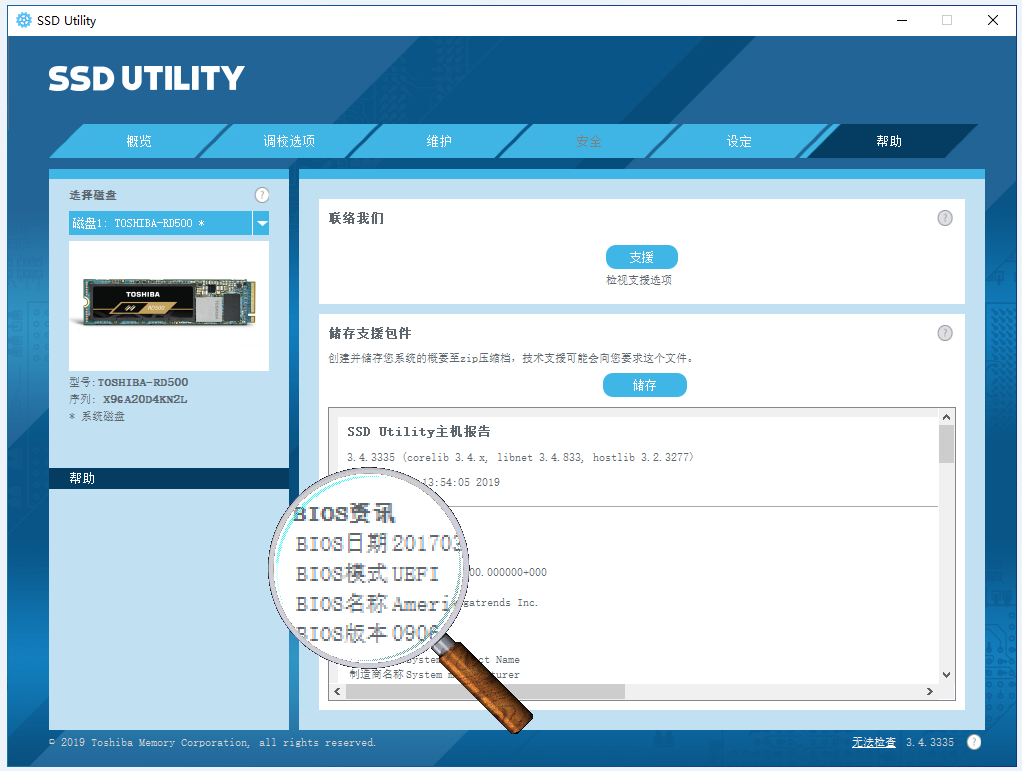Click the report vertical scrollbar thumb
The width and height of the screenshot is (1022, 771).
pos(946,444)
